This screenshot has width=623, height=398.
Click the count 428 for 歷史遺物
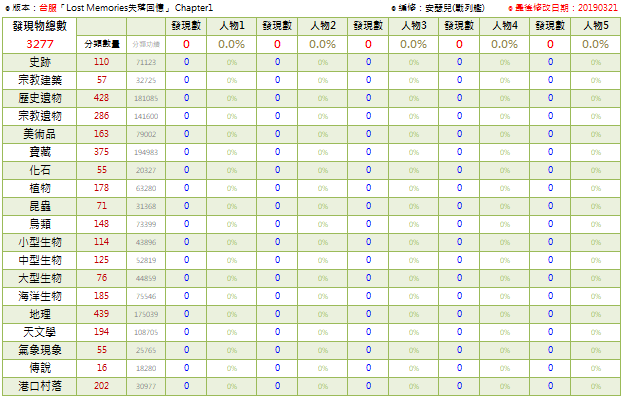click(x=102, y=98)
